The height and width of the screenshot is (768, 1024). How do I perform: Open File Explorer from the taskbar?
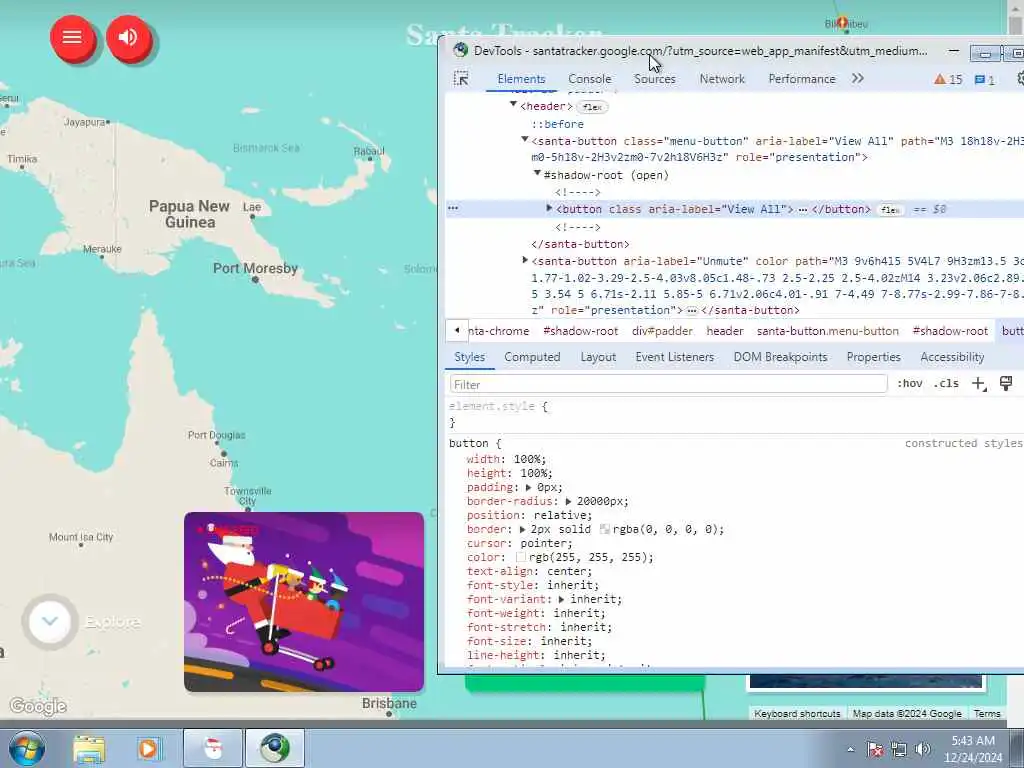(89, 748)
